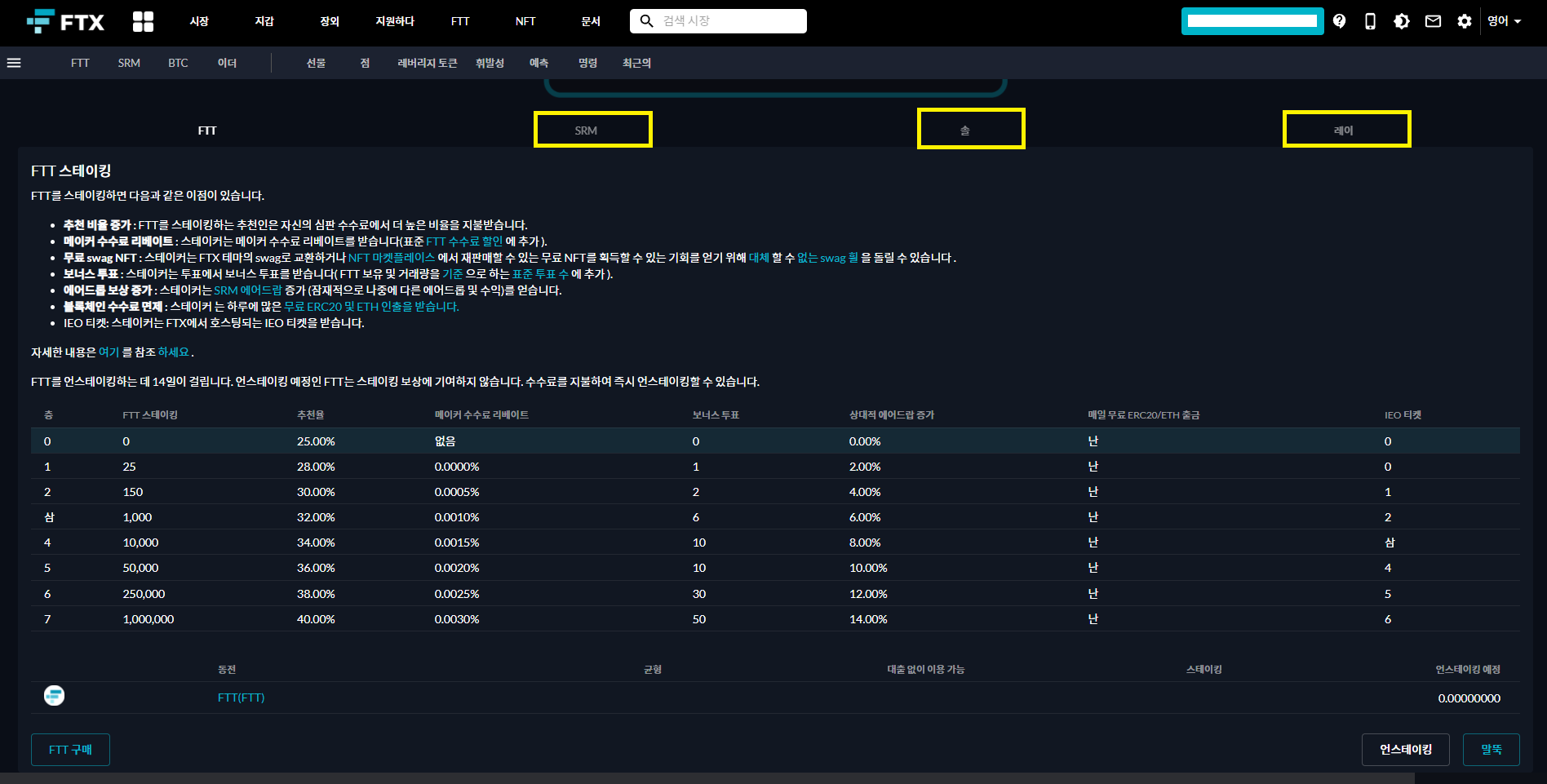This screenshot has width=1547, height=784.
Task: Open the 표준 투표 수 link
Action: click(x=540, y=274)
